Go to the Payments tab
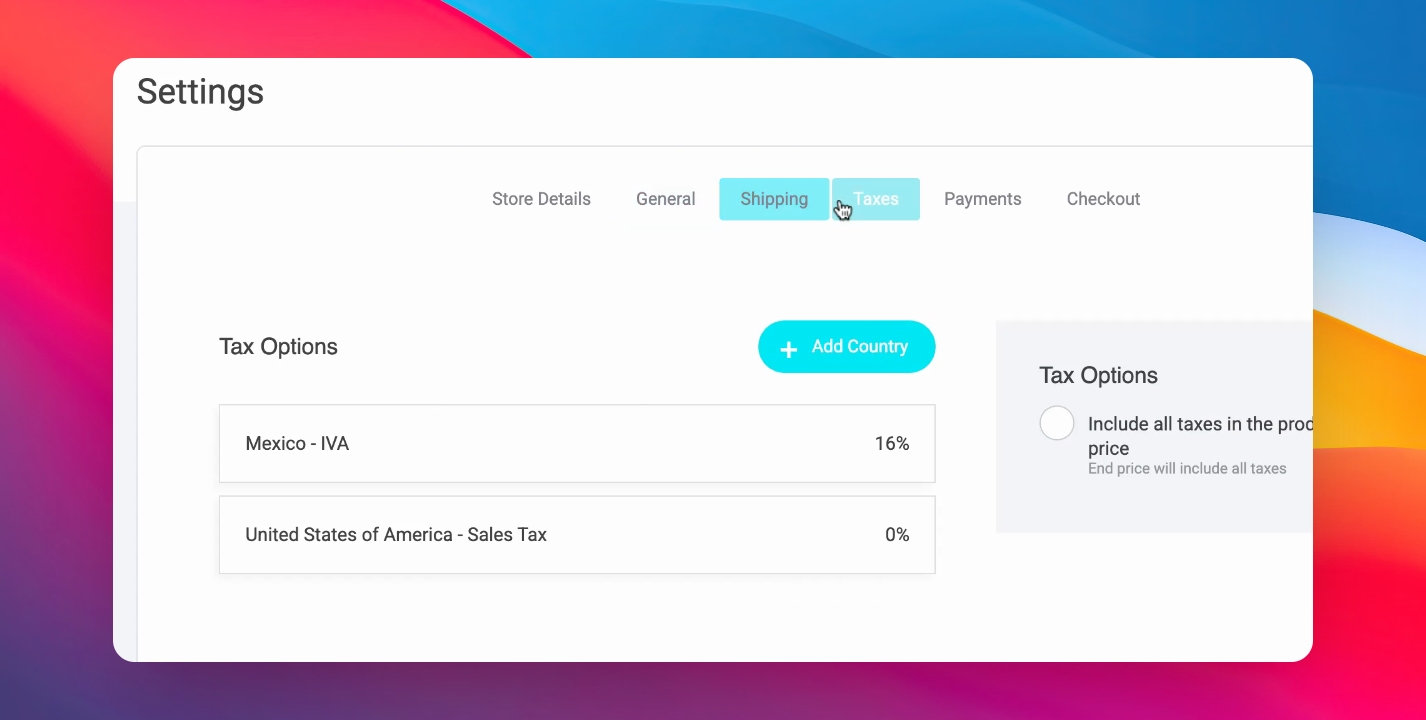The image size is (1426, 720). [x=982, y=199]
